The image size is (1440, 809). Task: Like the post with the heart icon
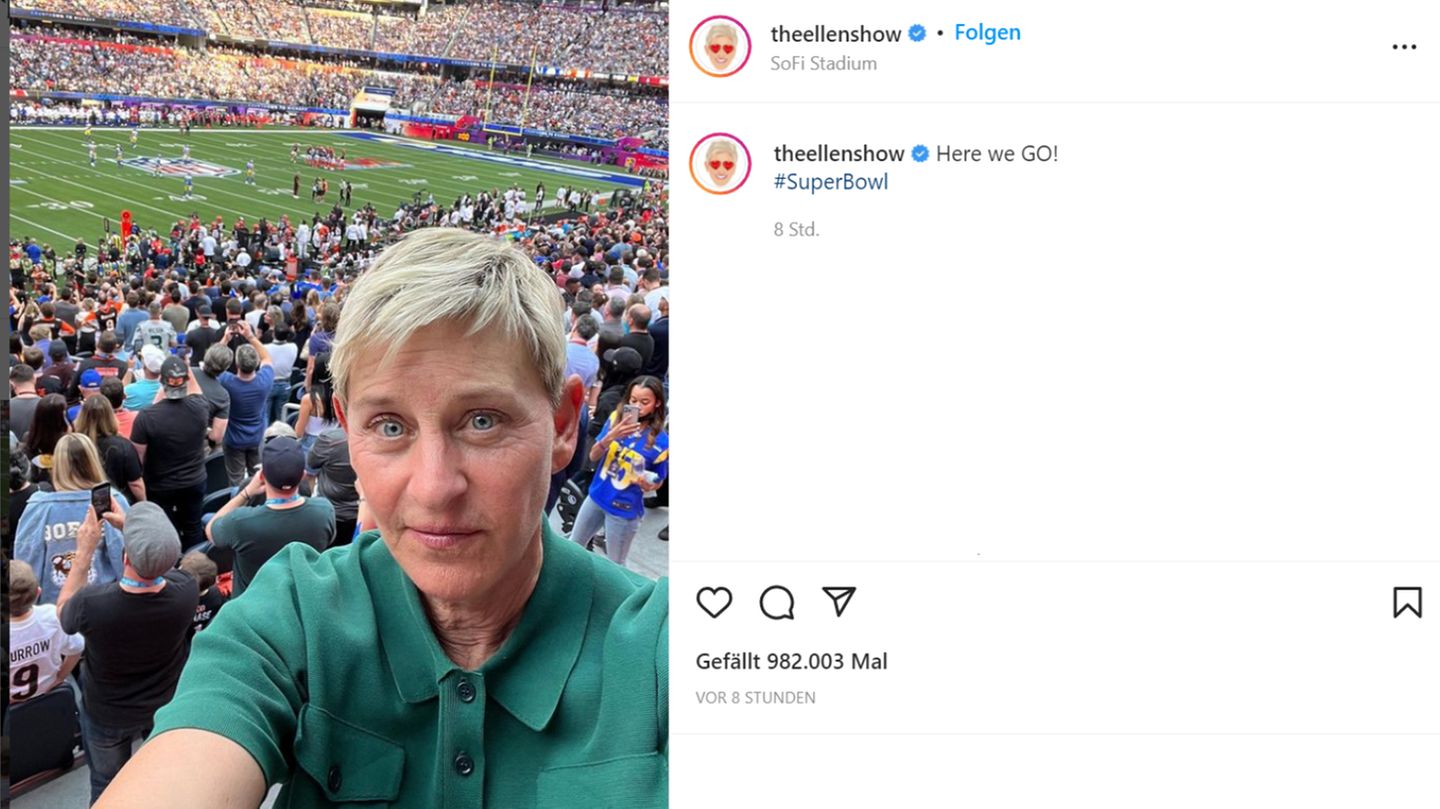[x=714, y=602]
